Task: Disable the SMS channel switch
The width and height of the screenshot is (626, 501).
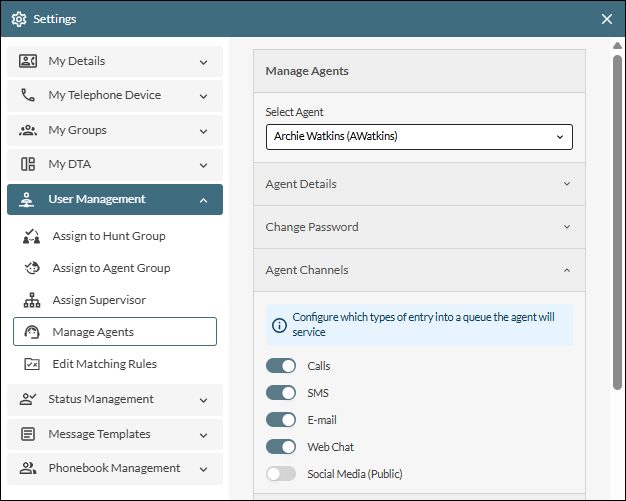Action: click(x=281, y=393)
